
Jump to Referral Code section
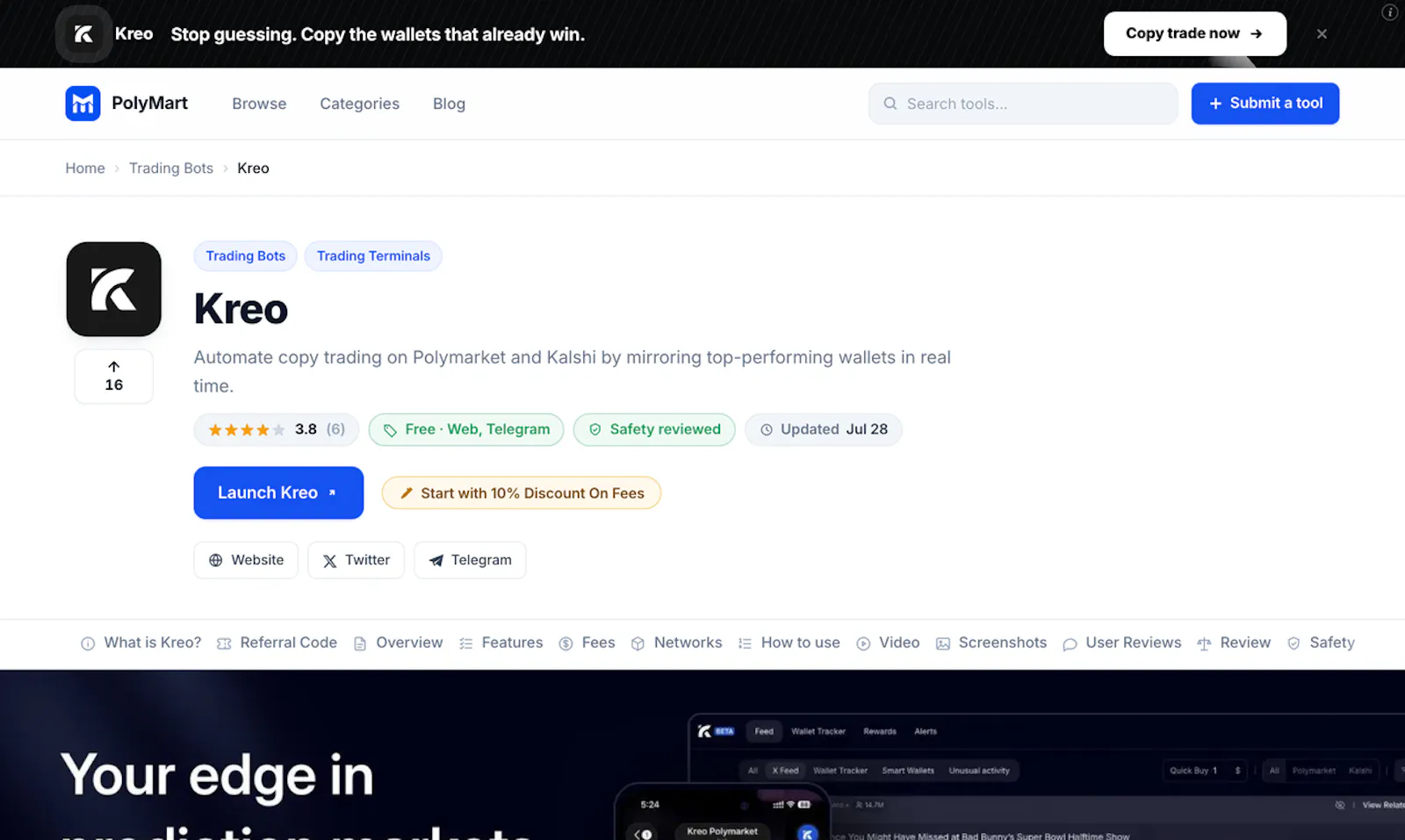(277, 643)
